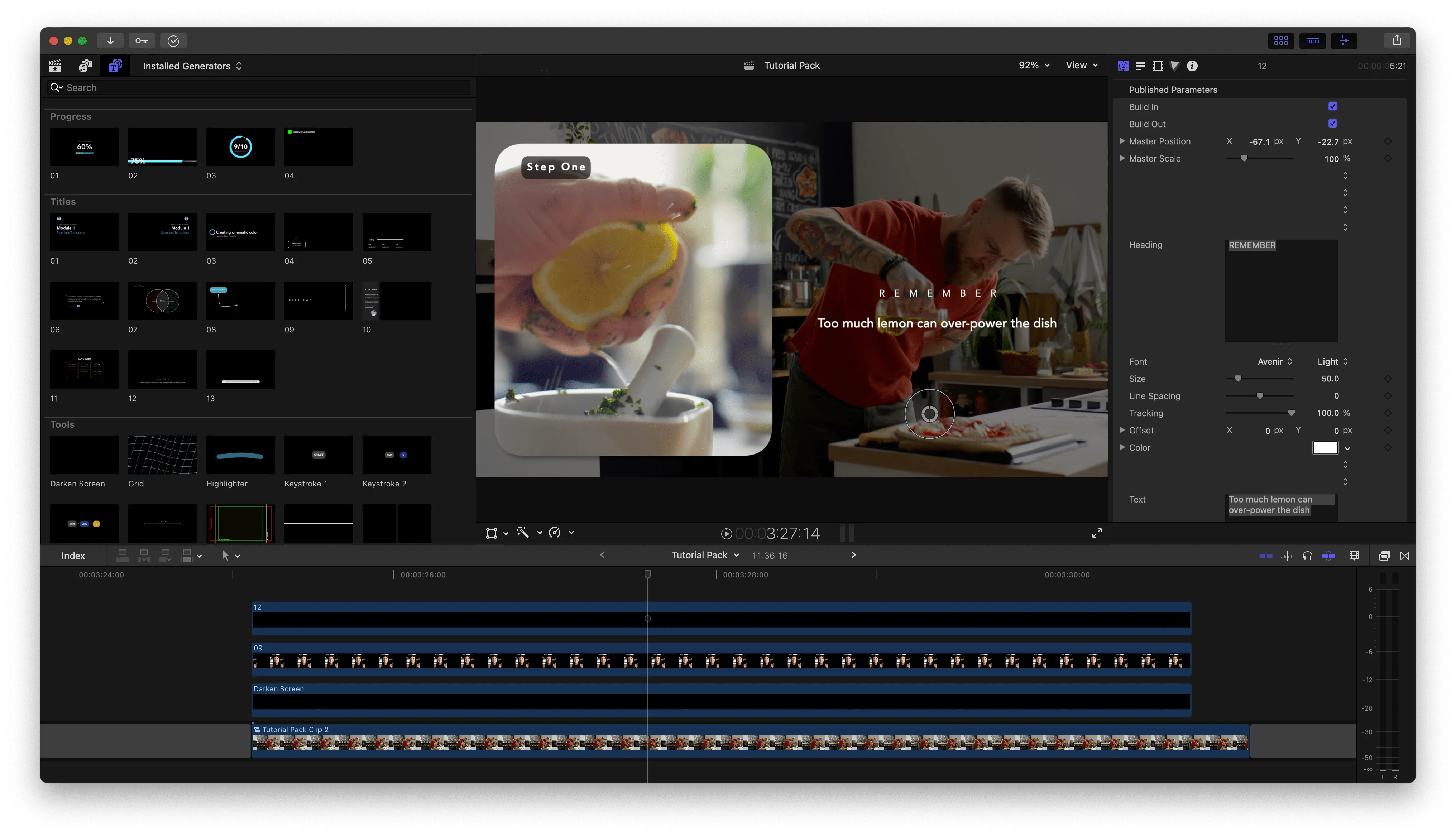Click the white Color swatch

coord(1325,447)
